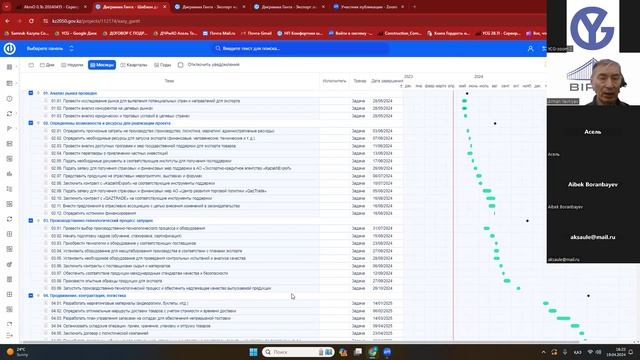Click the round portal logo in blue header
This screenshot has height=360, width=640.
pyautogui.click(x=10, y=49)
